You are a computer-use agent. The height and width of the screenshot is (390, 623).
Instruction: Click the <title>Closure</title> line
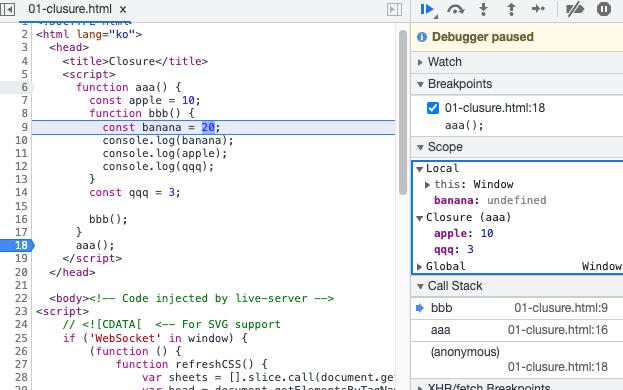[x=135, y=61]
